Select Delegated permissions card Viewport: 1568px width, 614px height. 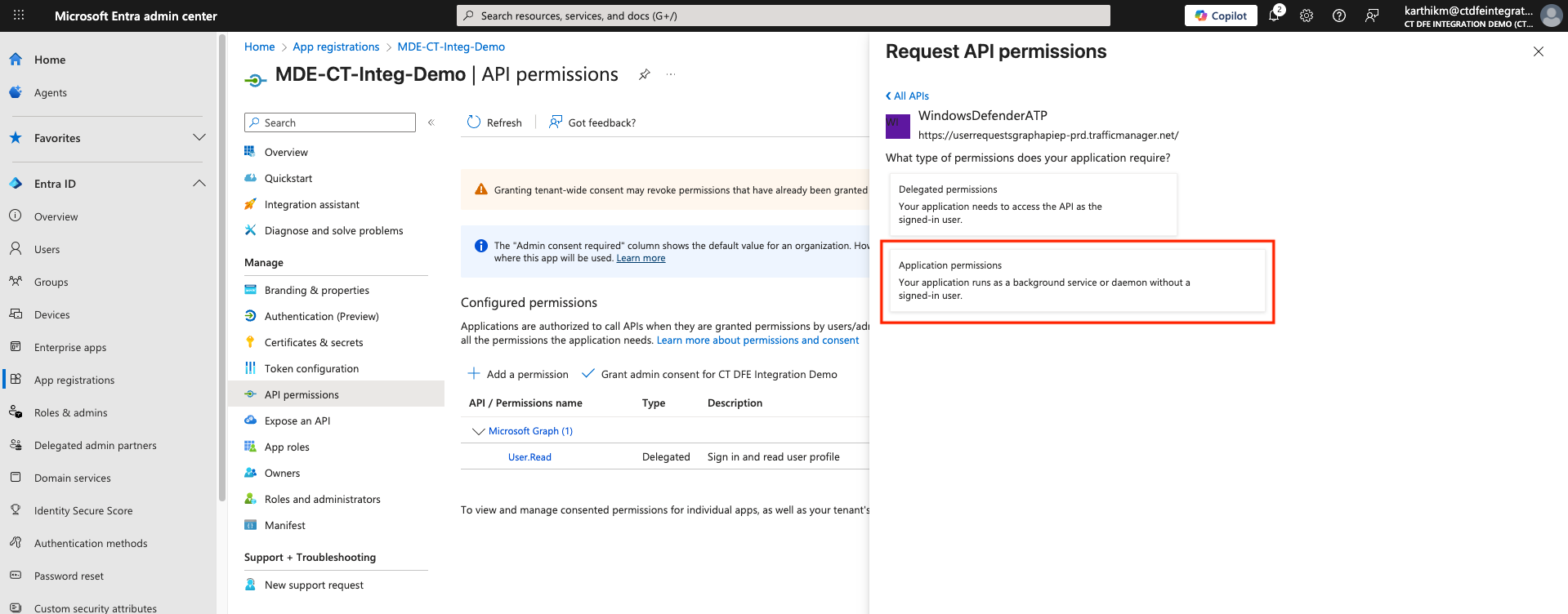(x=1032, y=204)
